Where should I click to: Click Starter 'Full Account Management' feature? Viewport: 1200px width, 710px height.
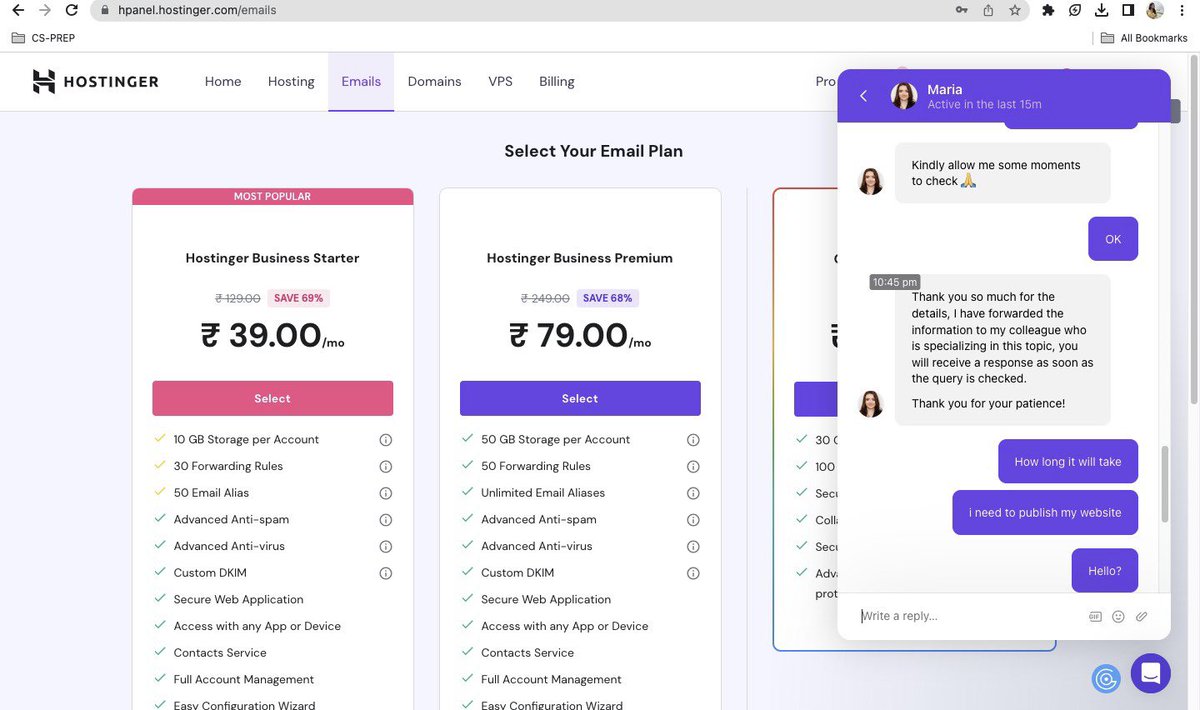244,680
